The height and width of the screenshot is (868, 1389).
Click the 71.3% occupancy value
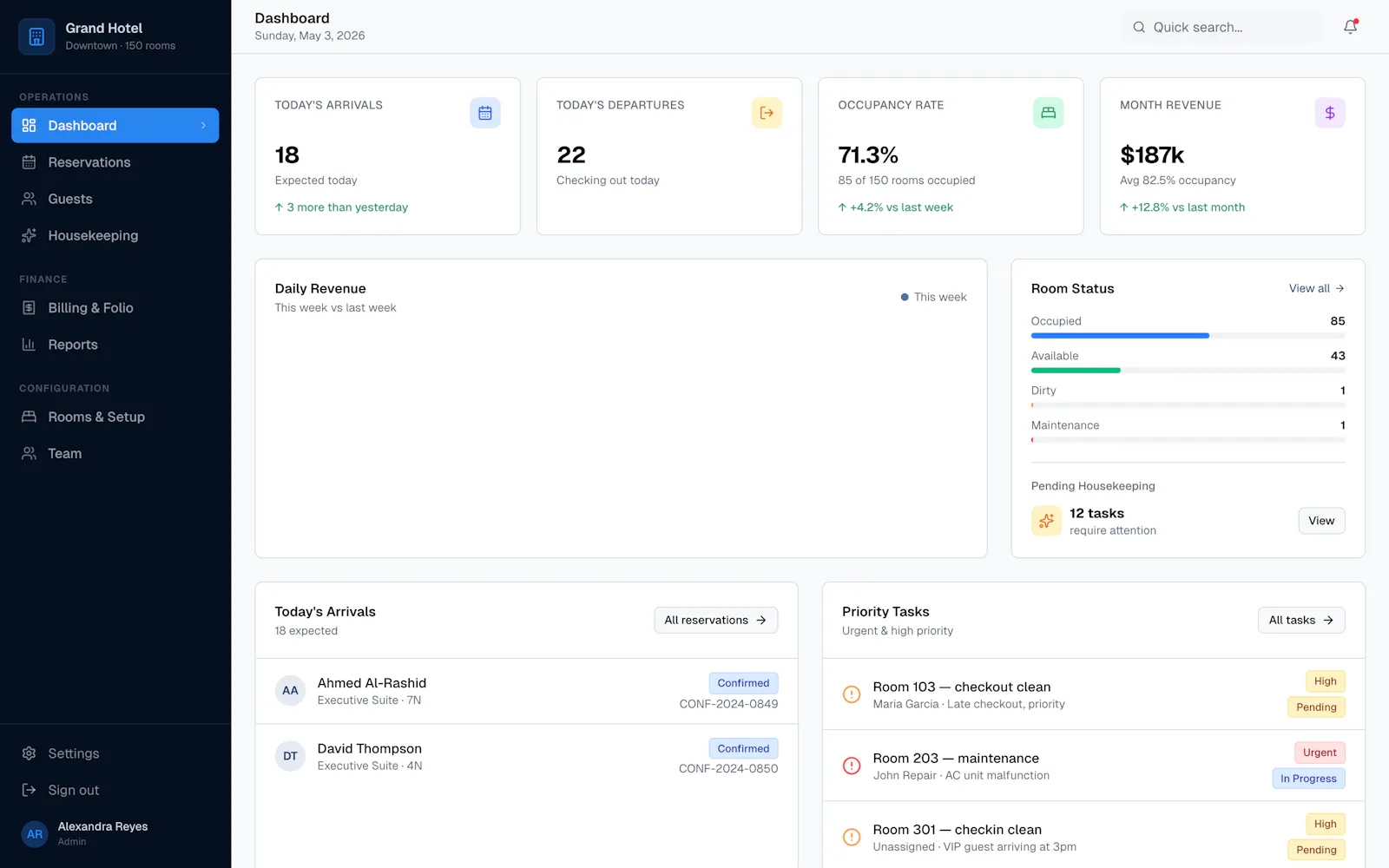(x=868, y=155)
